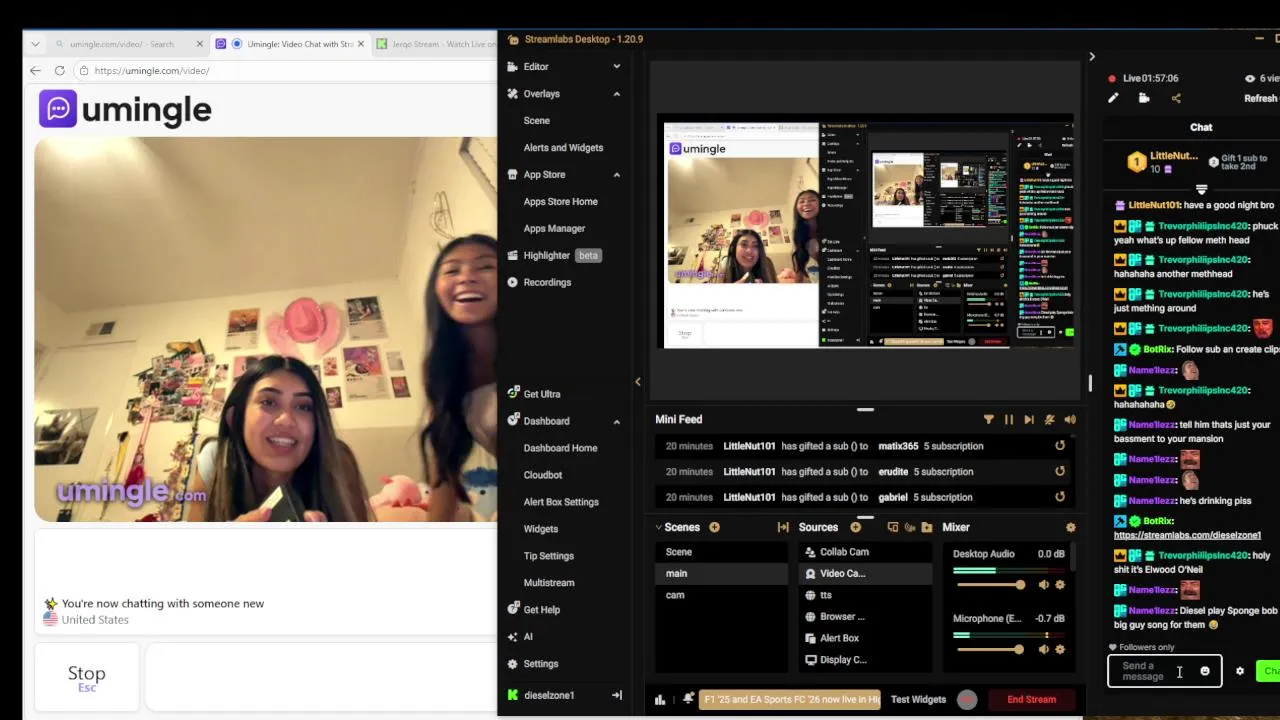Open Alert Box Settings in the sidebar

click(x=561, y=502)
